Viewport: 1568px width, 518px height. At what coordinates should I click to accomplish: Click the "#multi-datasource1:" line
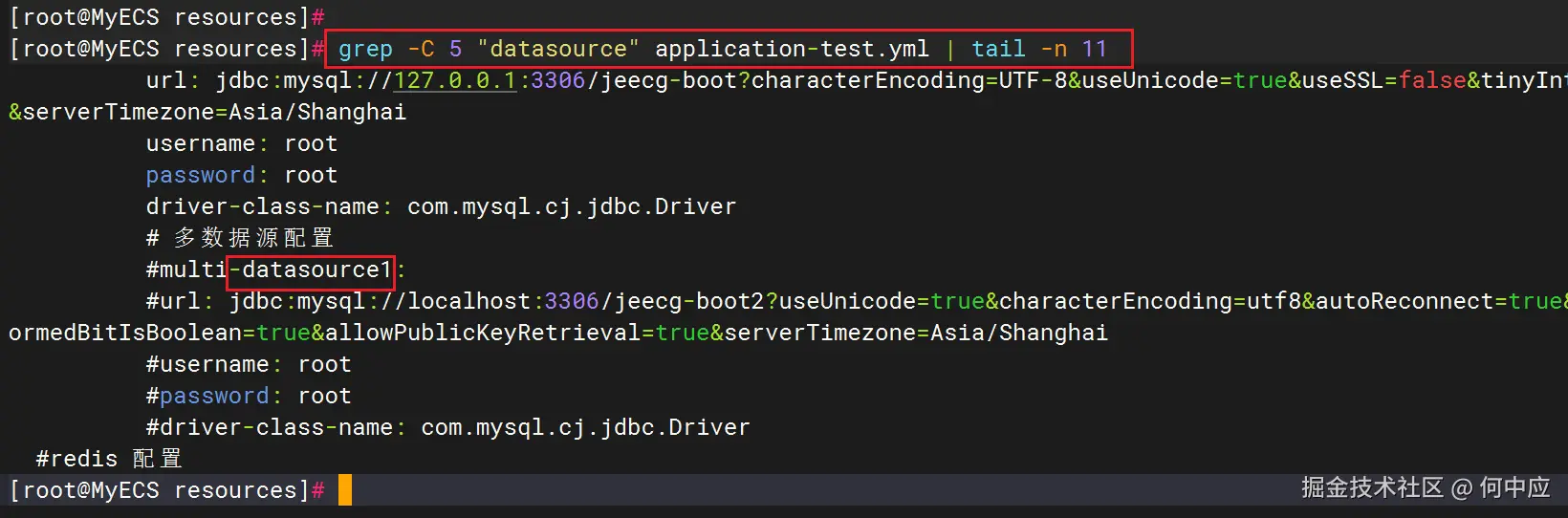pos(276,270)
